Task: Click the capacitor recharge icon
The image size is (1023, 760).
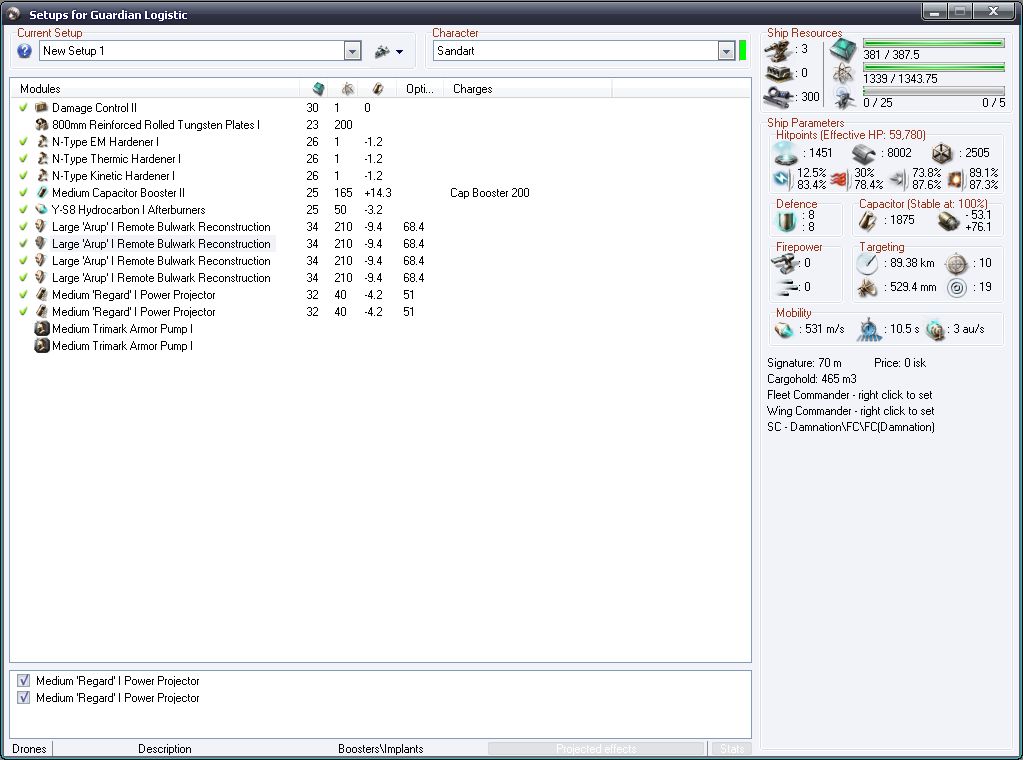Action: tap(948, 222)
